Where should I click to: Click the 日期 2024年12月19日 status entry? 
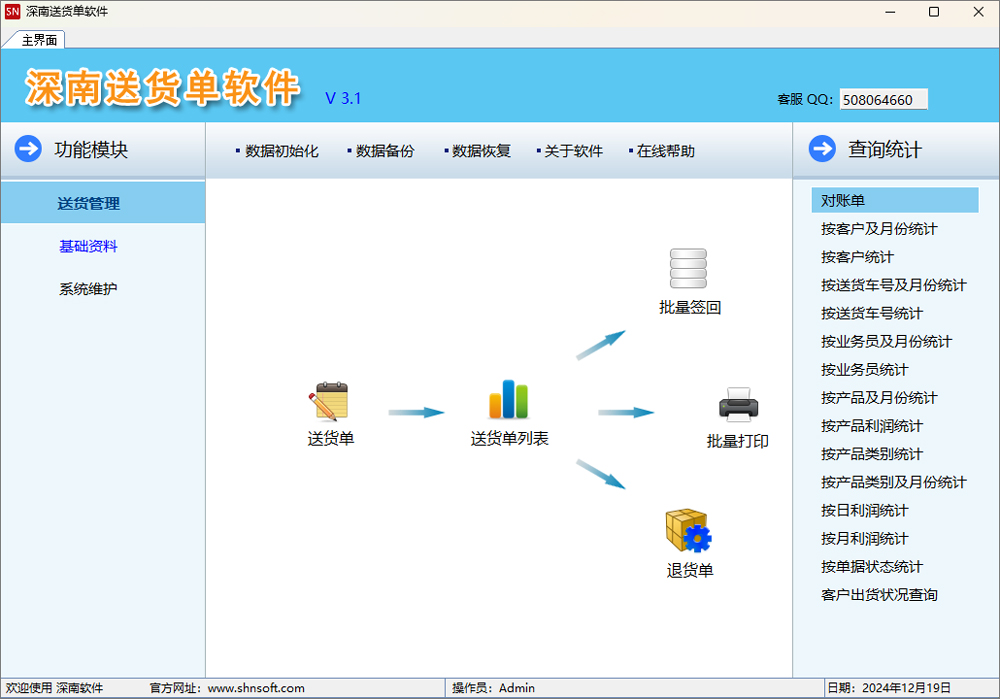point(888,688)
